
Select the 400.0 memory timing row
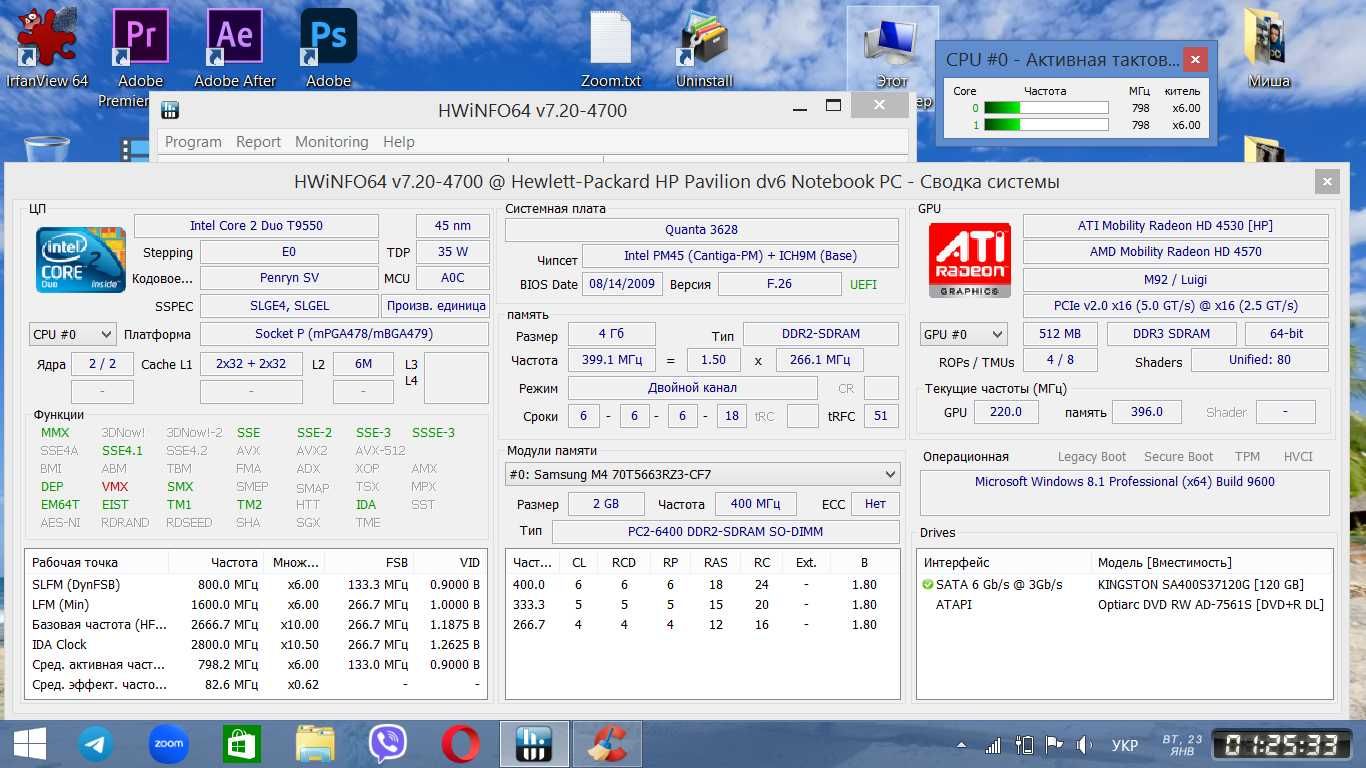tap(702, 584)
